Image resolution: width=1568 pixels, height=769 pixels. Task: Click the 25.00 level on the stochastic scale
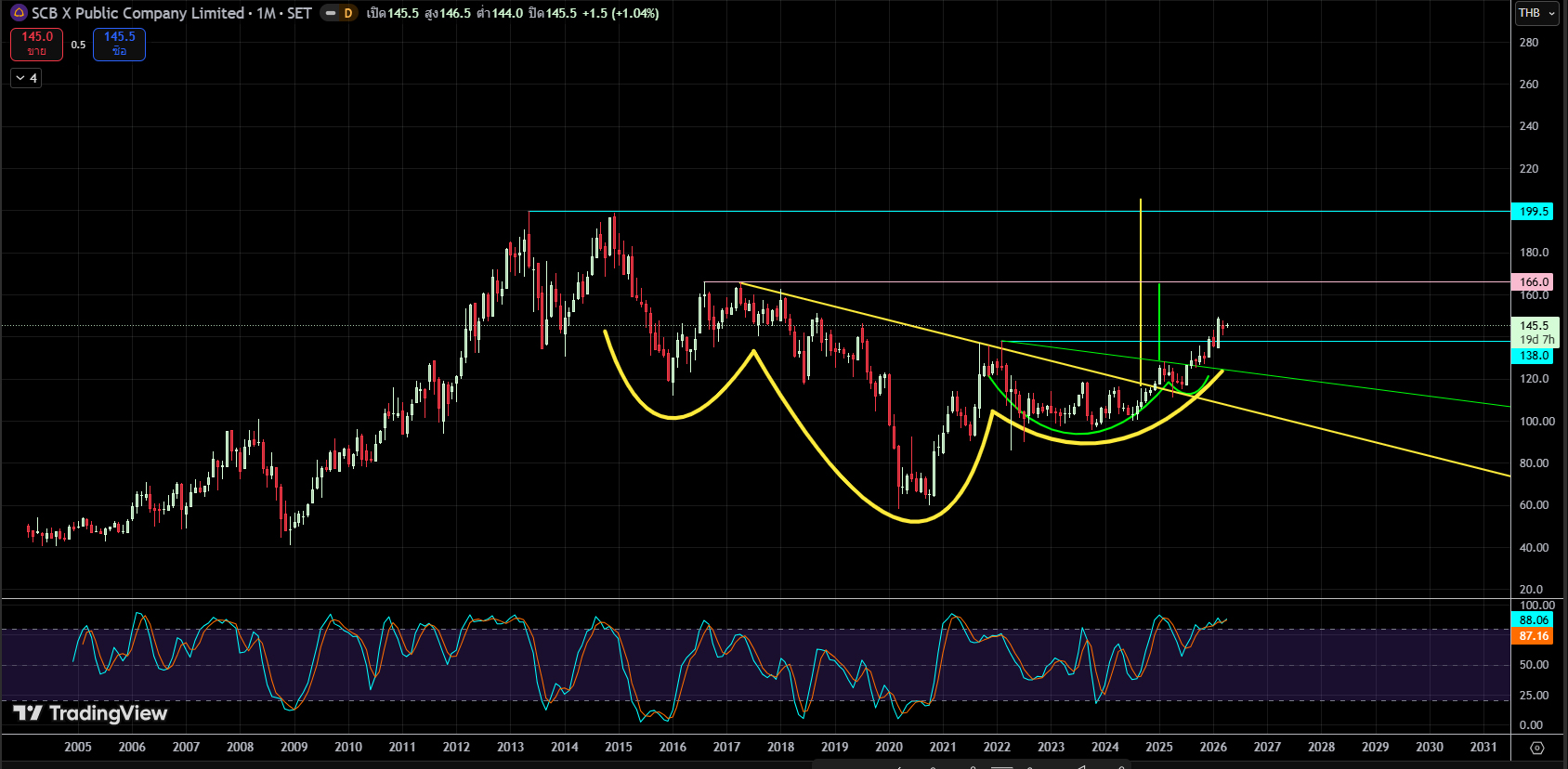coord(1535,696)
